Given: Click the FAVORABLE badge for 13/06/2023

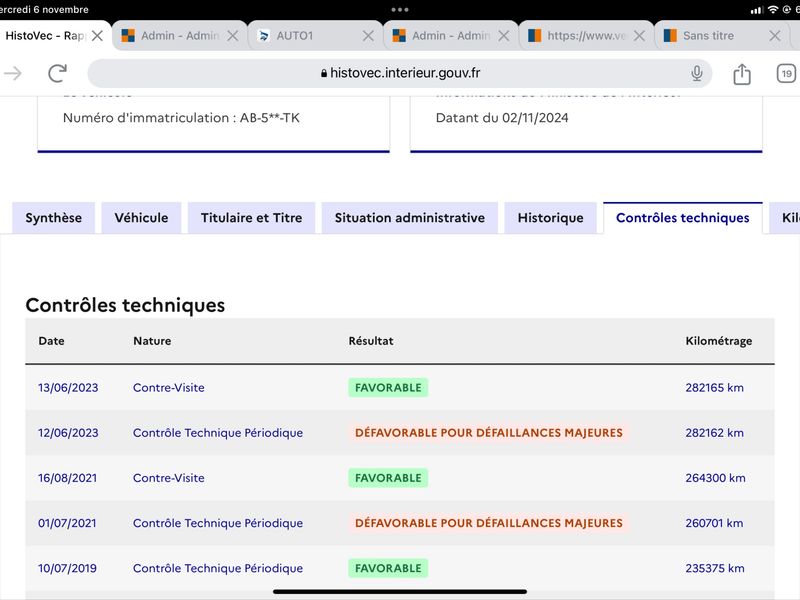Looking at the screenshot, I should click(x=388, y=388).
